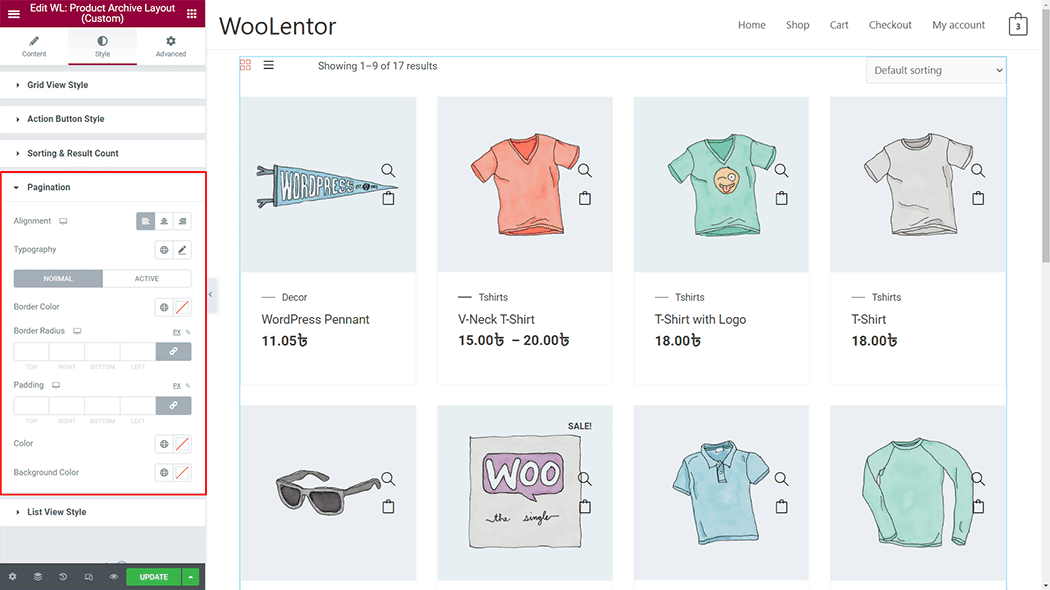The image size is (1050, 590).
Task: Click the green UPDATE button
Action: pyautogui.click(x=153, y=577)
